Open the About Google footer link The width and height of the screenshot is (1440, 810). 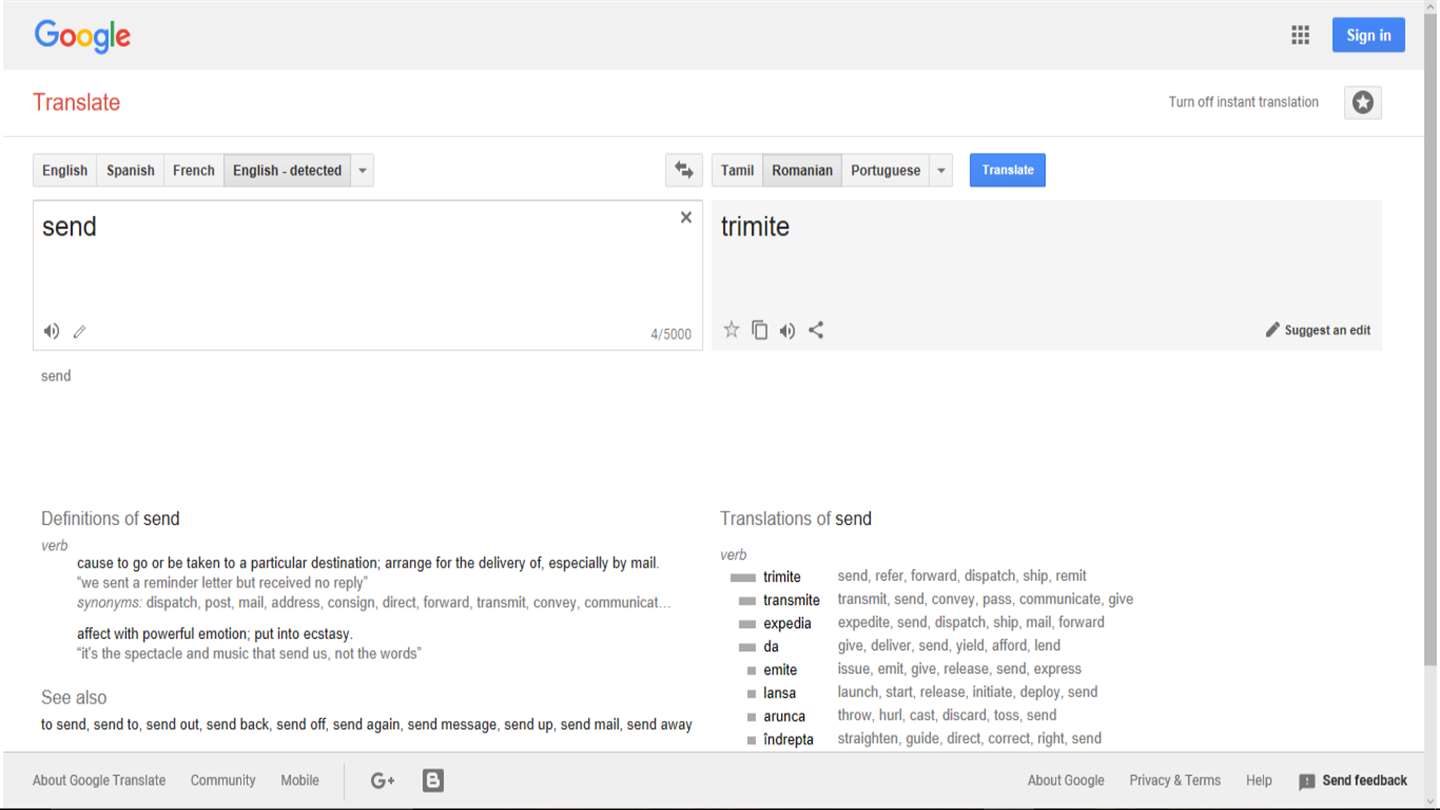point(1066,780)
